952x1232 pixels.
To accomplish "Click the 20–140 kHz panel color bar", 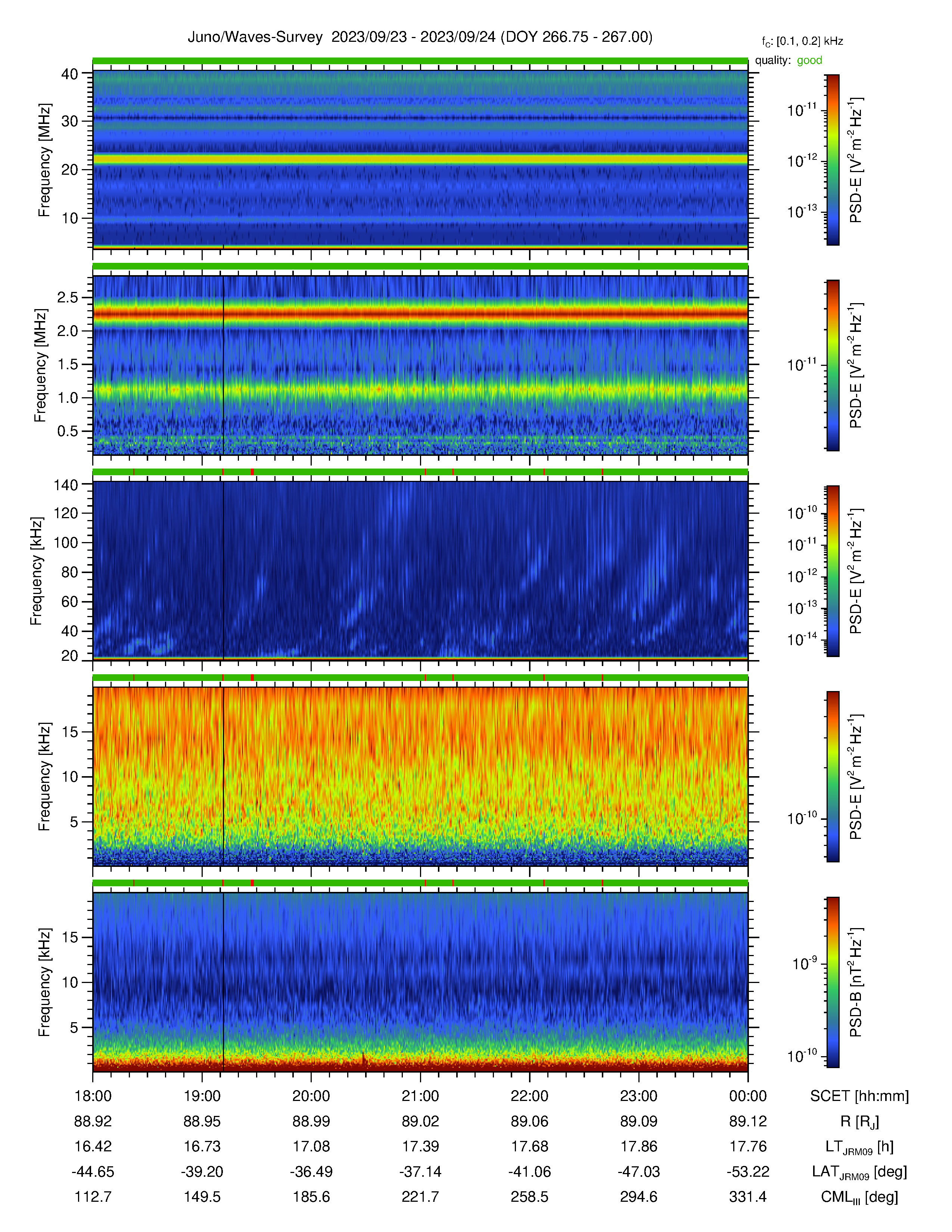I will coord(833,571).
